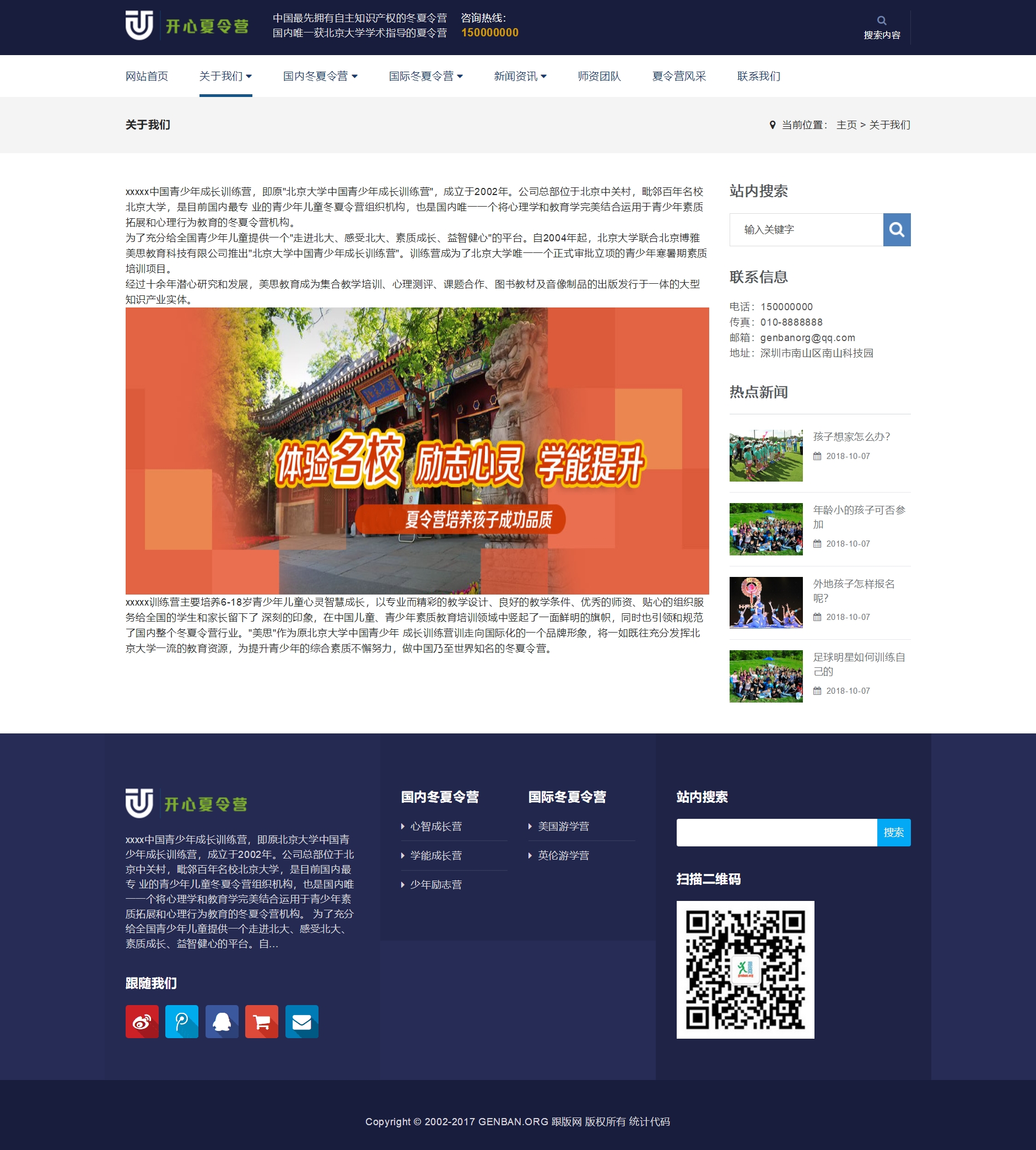Click the location pin icon beside 当前位置
The width and height of the screenshot is (1036, 1150).
click(x=772, y=125)
